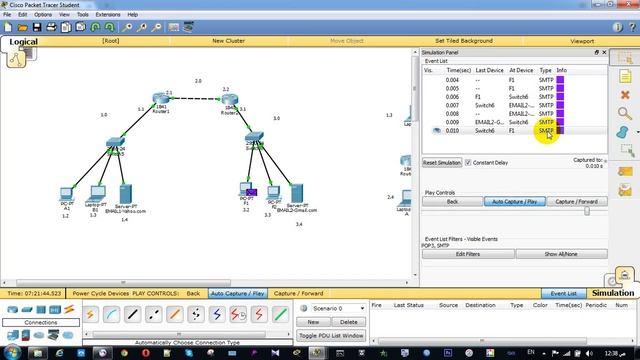Choose the Inspect magnifier tool
This screenshot has height=360, width=640.
[x=625, y=113]
